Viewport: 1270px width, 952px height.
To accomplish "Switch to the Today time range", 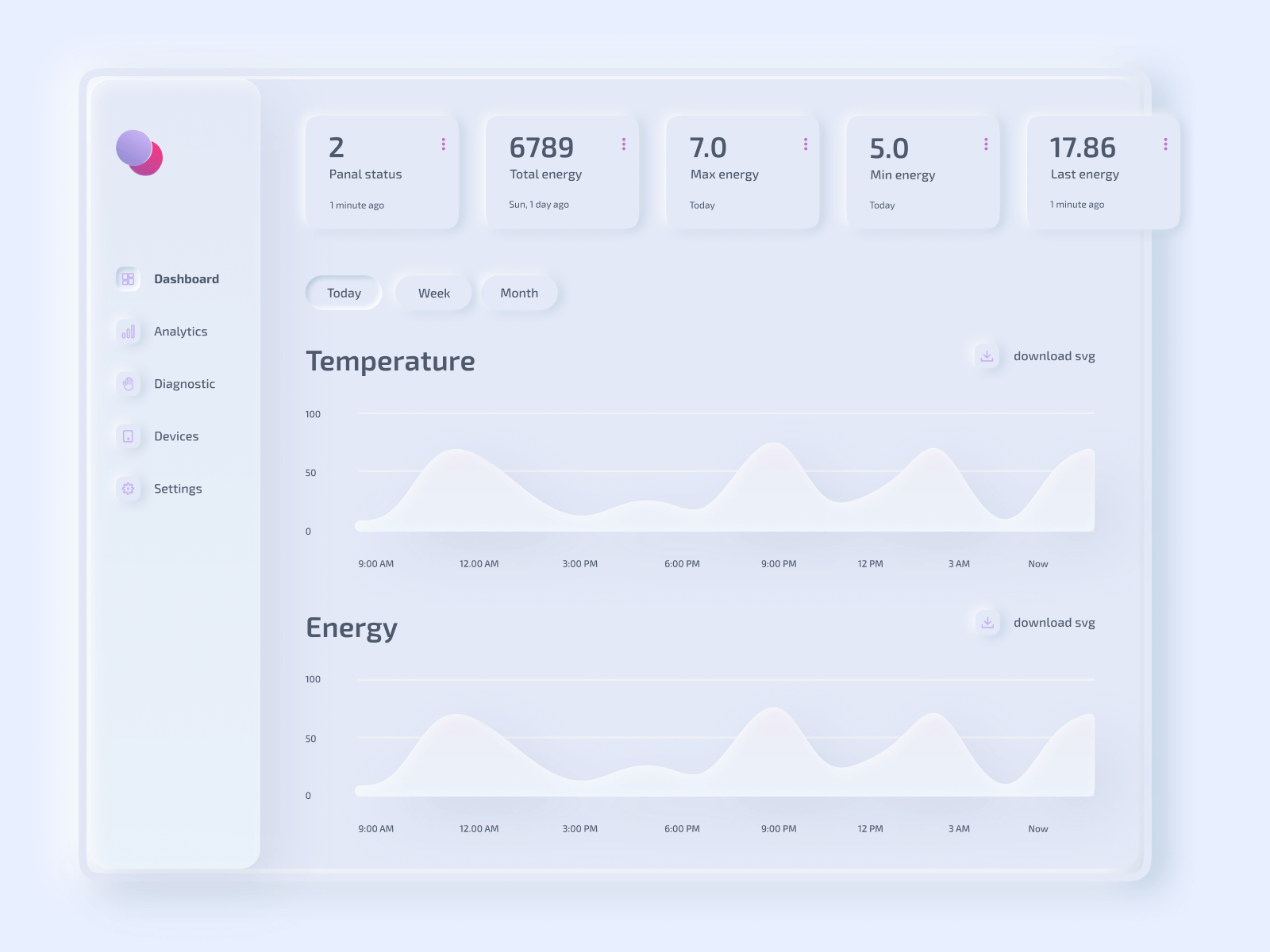I will point(344,293).
